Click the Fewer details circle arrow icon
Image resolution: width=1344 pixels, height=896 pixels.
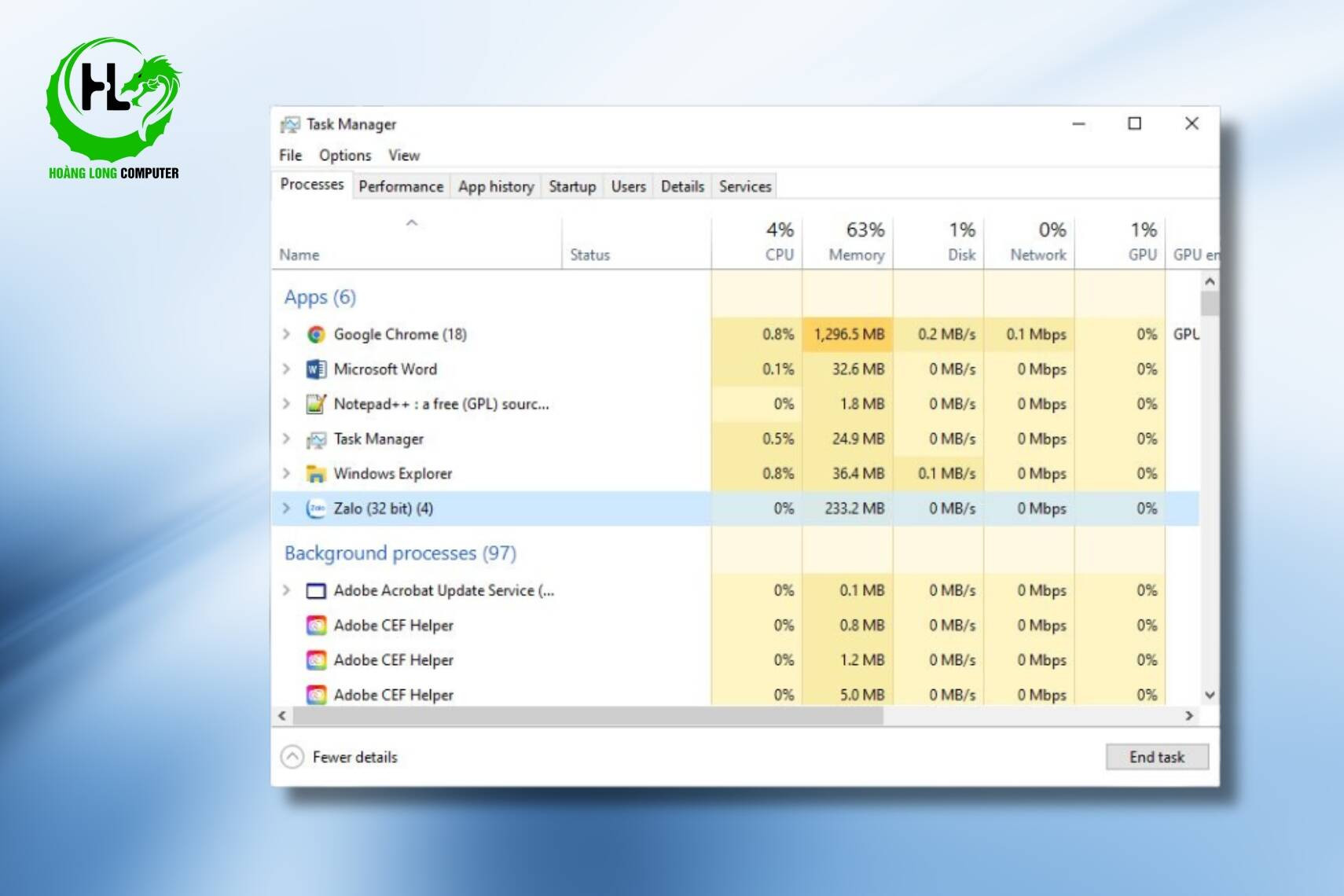click(292, 757)
